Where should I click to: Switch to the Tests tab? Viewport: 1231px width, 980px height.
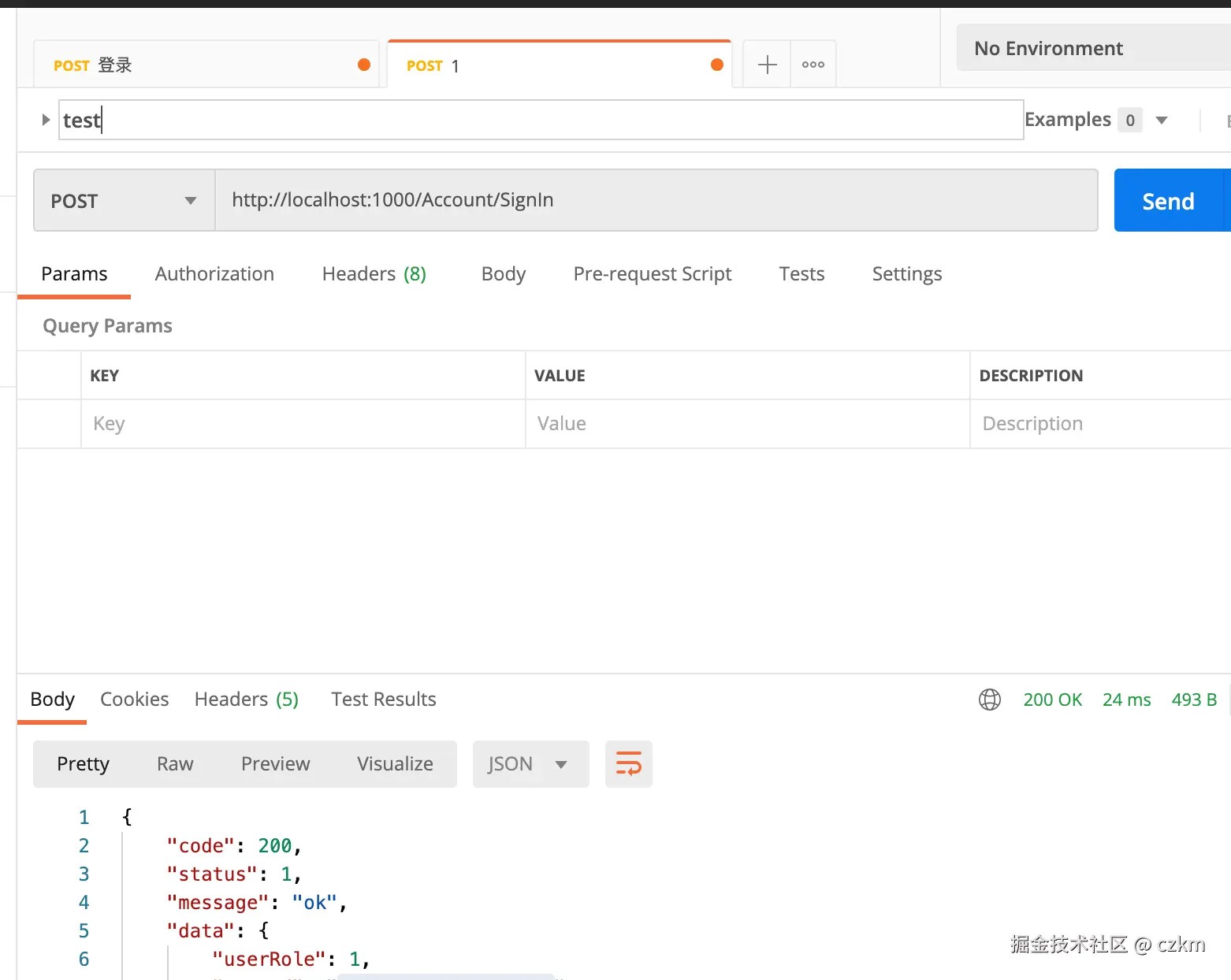coord(801,274)
